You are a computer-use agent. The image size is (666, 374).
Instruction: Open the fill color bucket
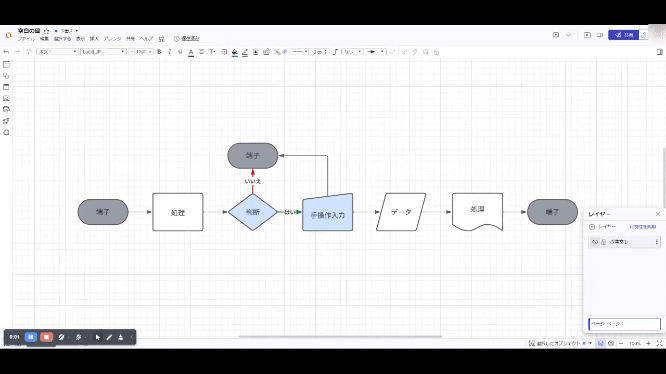[x=234, y=52]
